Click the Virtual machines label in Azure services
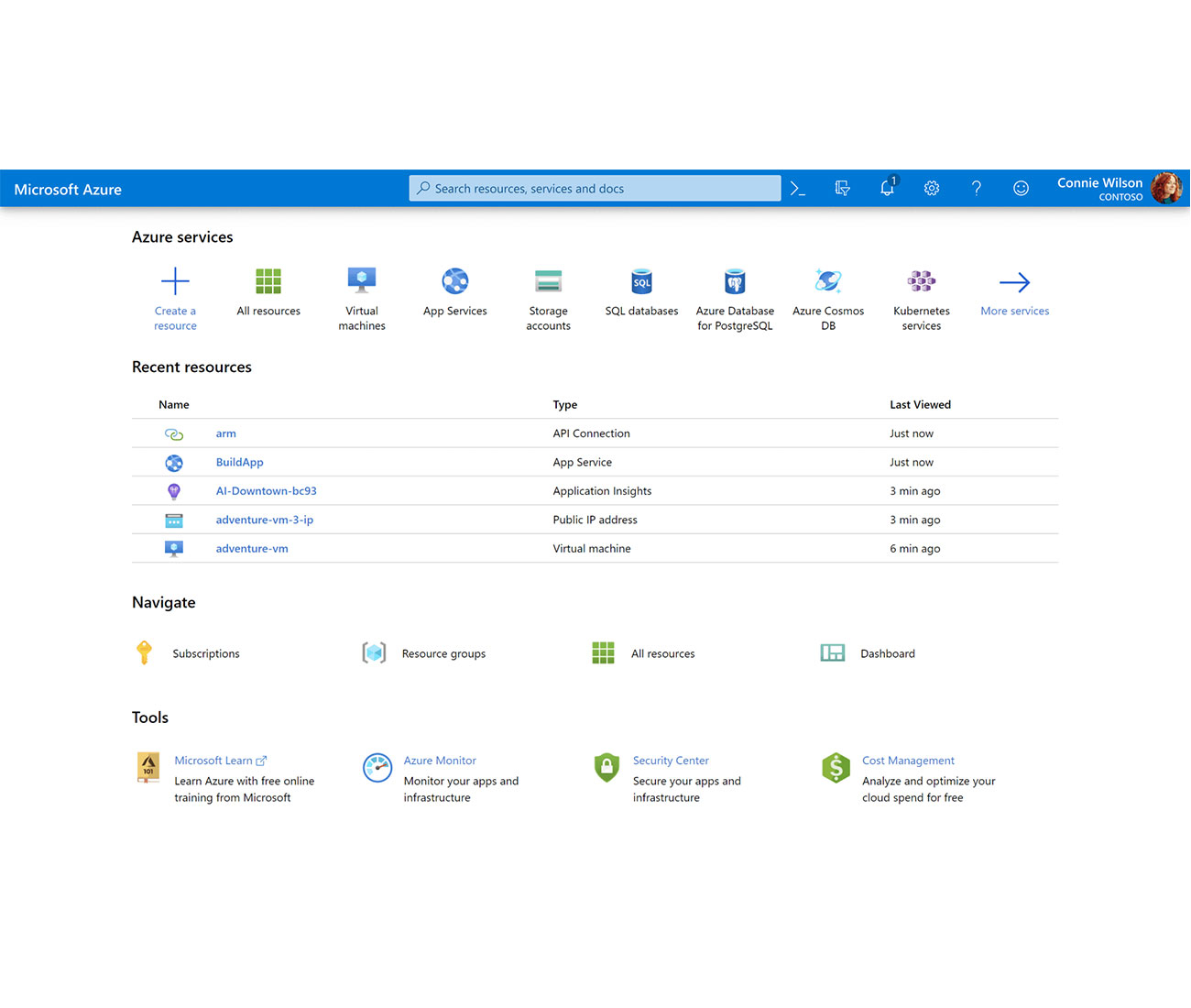The height and width of the screenshot is (1008, 1191). pyautogui.click(x=362, y=318)
